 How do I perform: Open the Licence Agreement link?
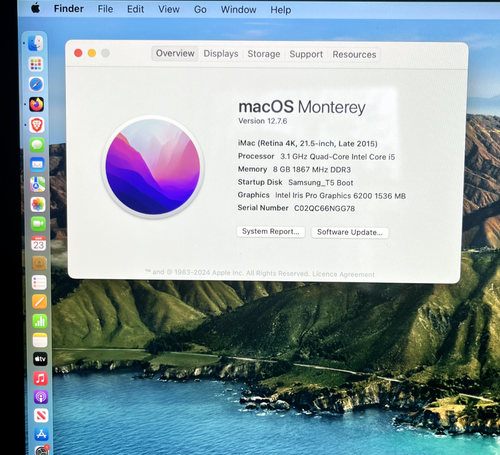(x=343, y=274)
